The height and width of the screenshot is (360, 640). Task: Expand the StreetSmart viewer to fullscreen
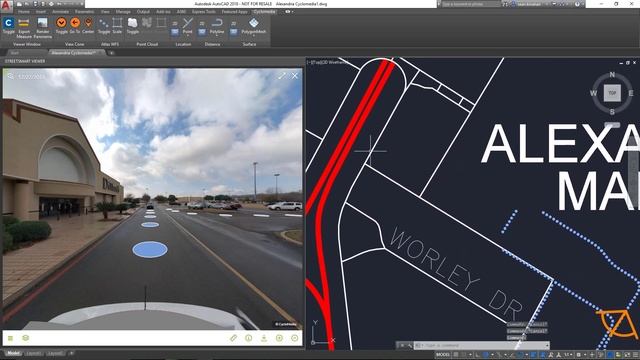[x=282, y=76]
